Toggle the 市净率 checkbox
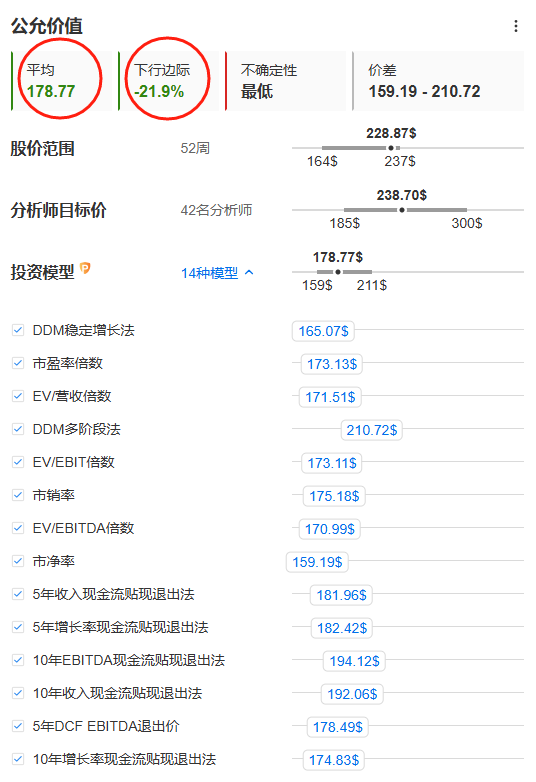The width and height of the screenshot is (536, 782). [x=18, y=561]
